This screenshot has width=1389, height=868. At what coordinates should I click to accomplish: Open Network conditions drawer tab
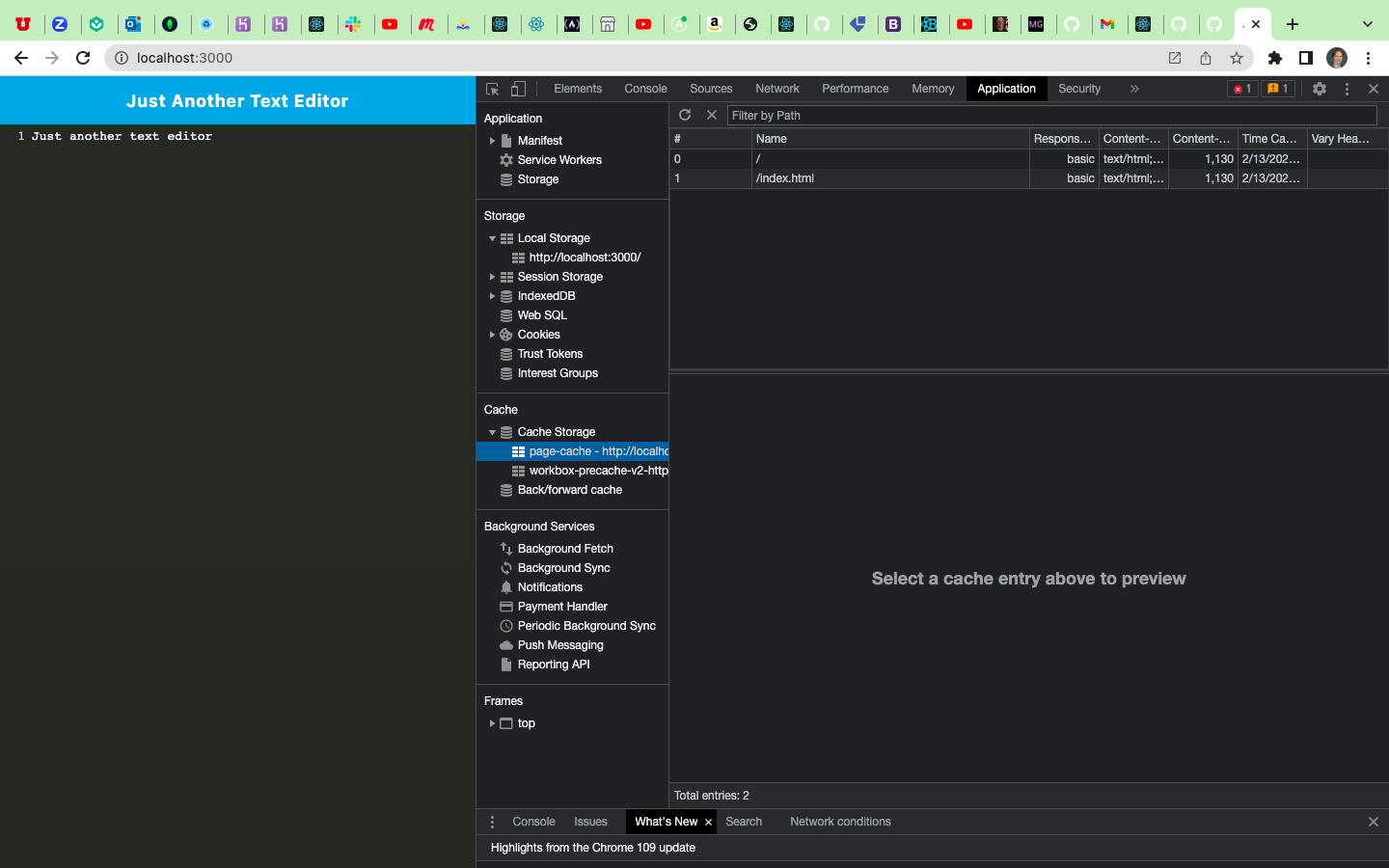[x=840, y=822]
